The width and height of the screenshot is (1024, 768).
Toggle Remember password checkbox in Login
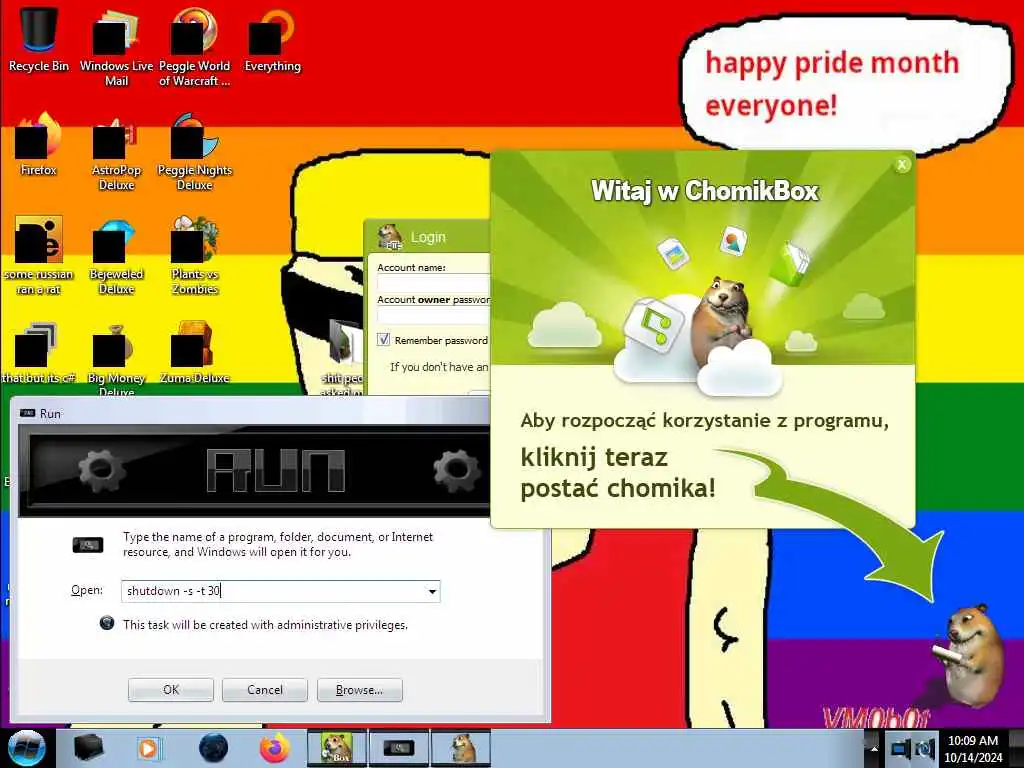pyautogui.click(x=383, y=340)
